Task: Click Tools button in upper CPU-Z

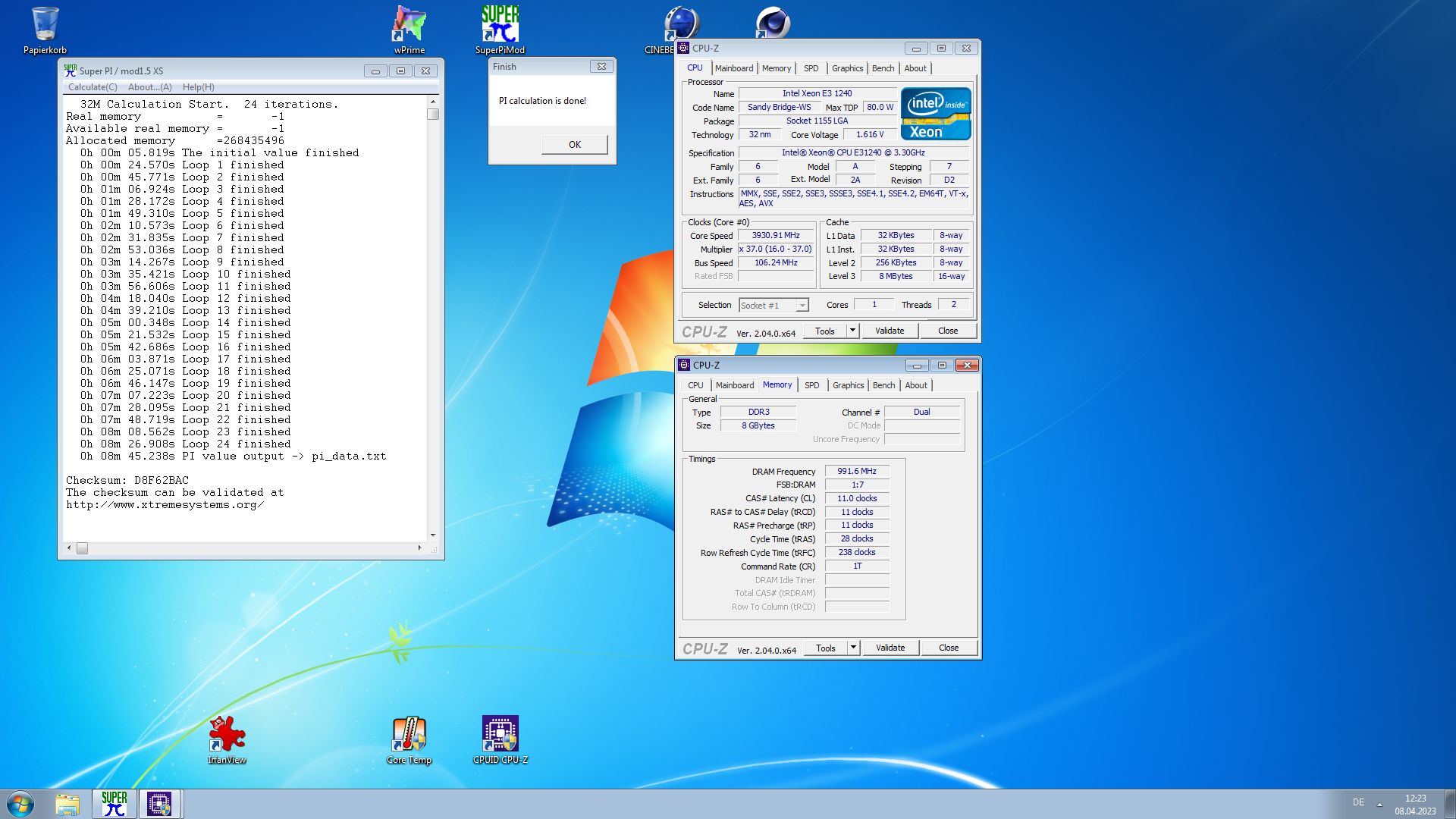Action: pyautogui.click(x=825, y=331)
